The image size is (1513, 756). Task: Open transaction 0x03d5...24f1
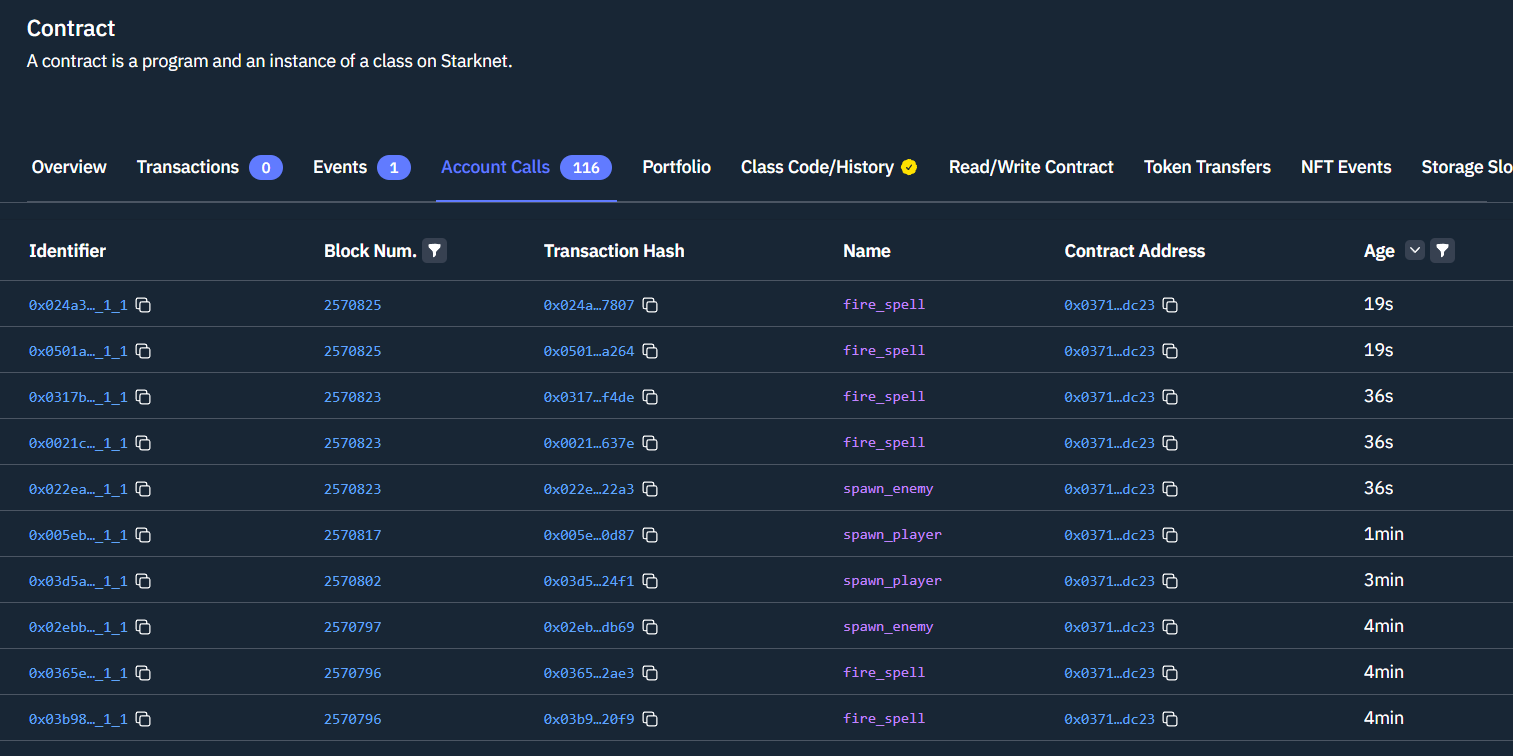[x=589, y=581]
